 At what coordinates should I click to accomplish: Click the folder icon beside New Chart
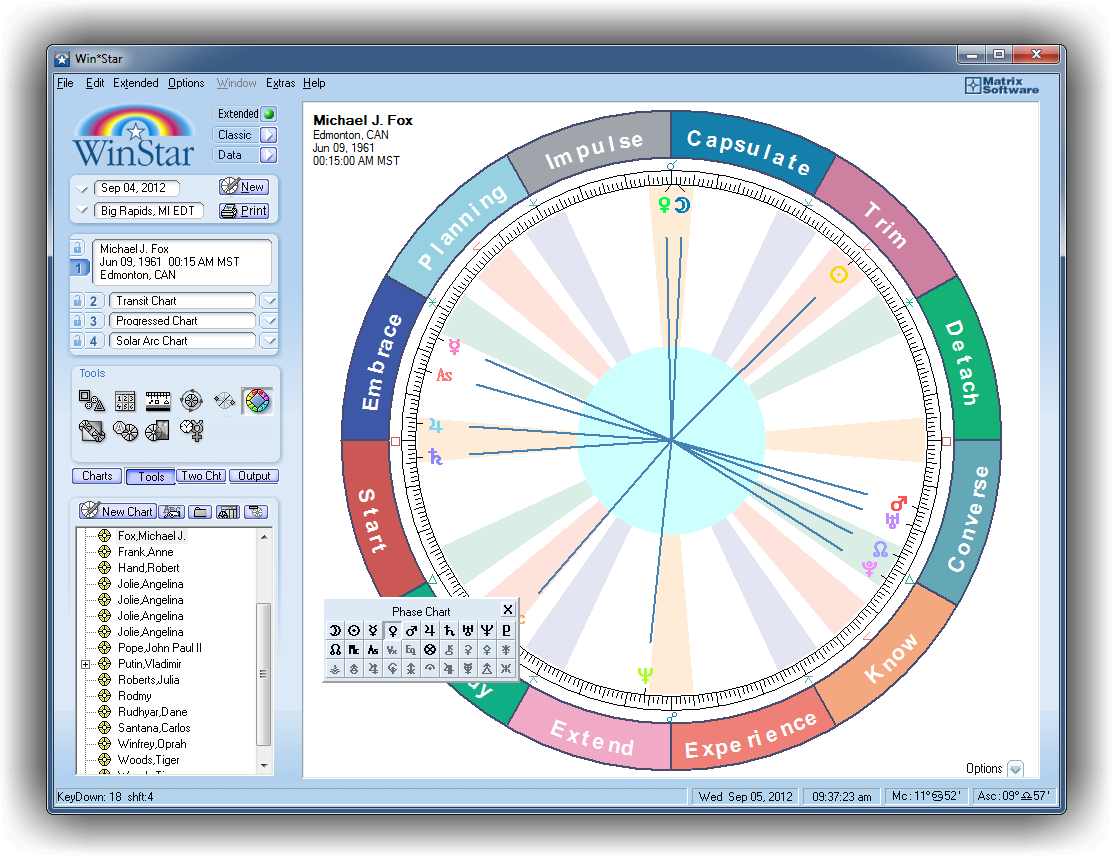tap(200, 512)
